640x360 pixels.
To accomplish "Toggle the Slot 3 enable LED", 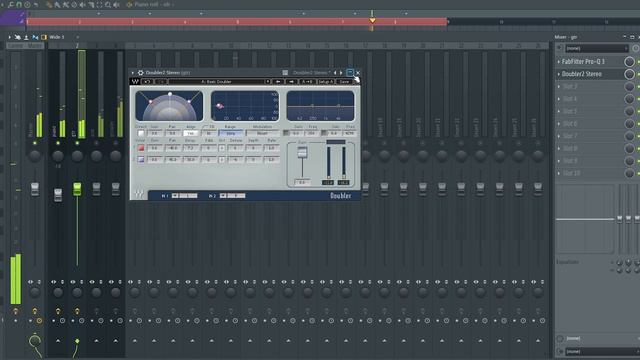I will click(638, 87).
